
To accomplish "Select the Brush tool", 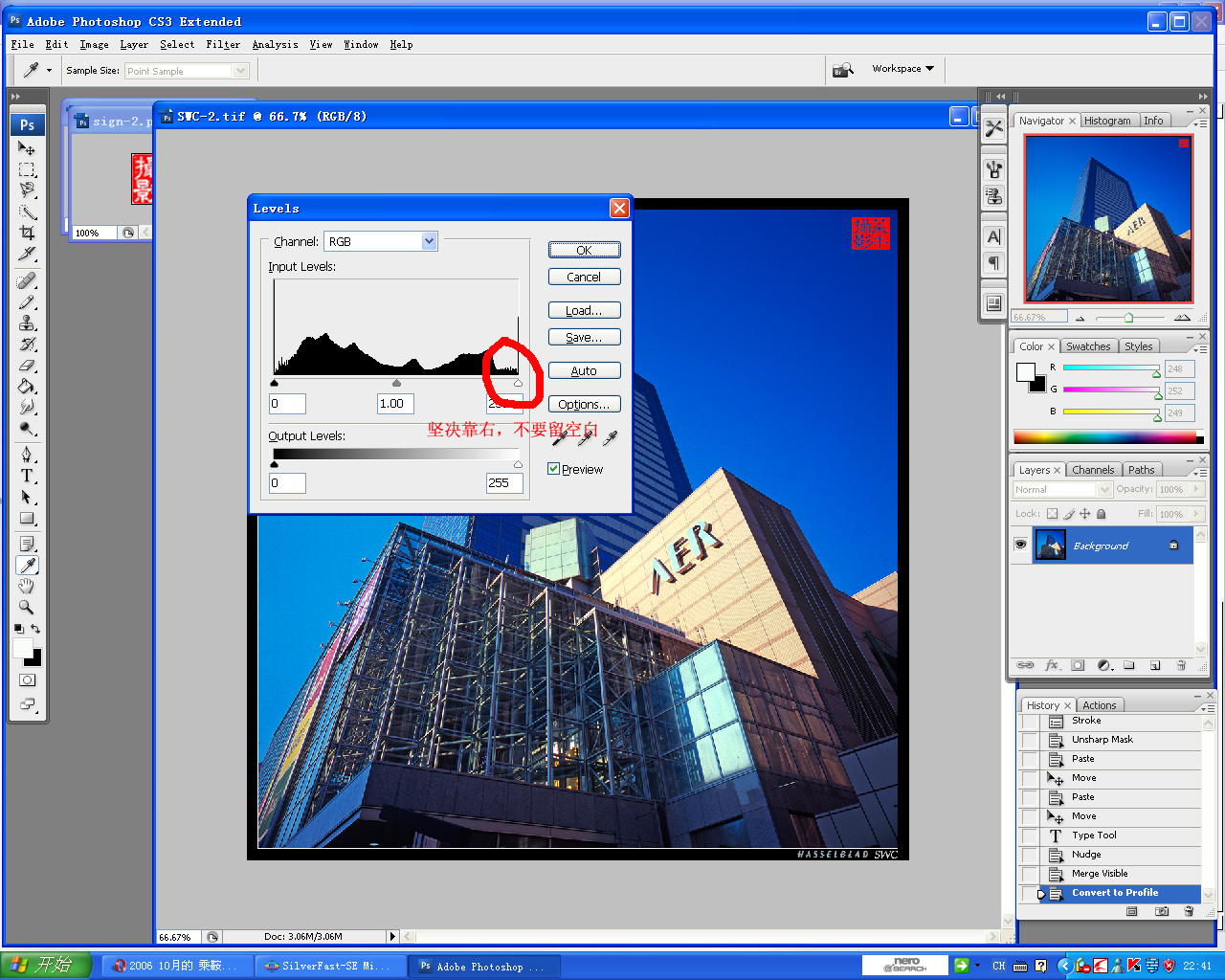I will pos(27,301).
